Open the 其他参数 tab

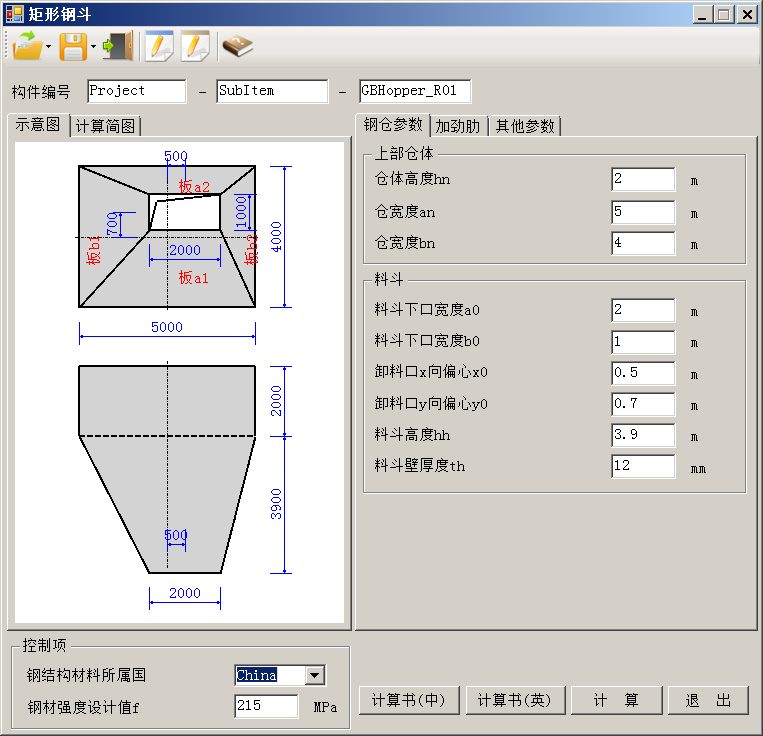tap(525, 126)
